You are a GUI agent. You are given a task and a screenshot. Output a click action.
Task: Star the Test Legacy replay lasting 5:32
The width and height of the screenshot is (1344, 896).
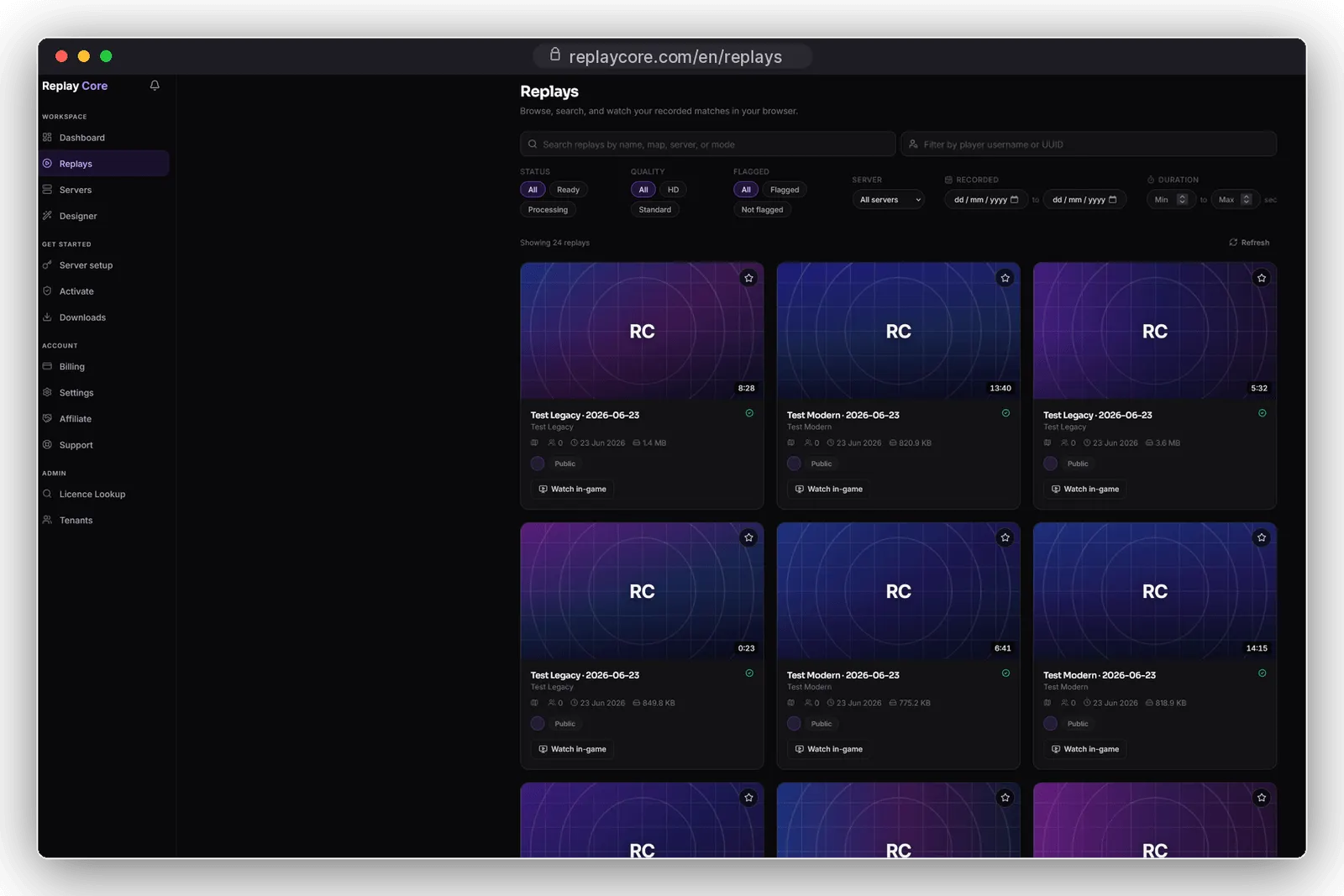[x=1261, y=278]
